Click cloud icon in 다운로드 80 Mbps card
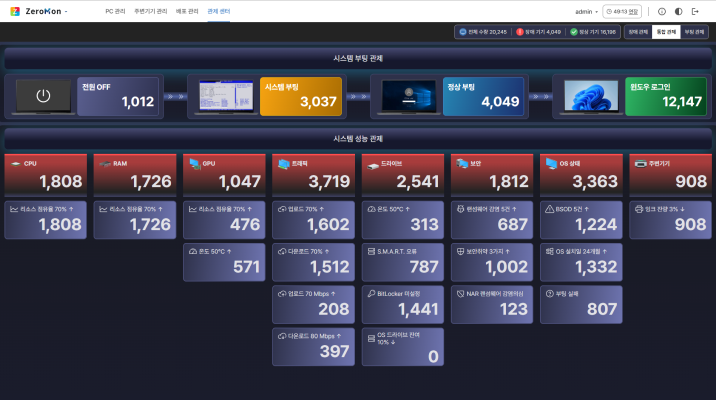716x400 pixels. [282, 336]
